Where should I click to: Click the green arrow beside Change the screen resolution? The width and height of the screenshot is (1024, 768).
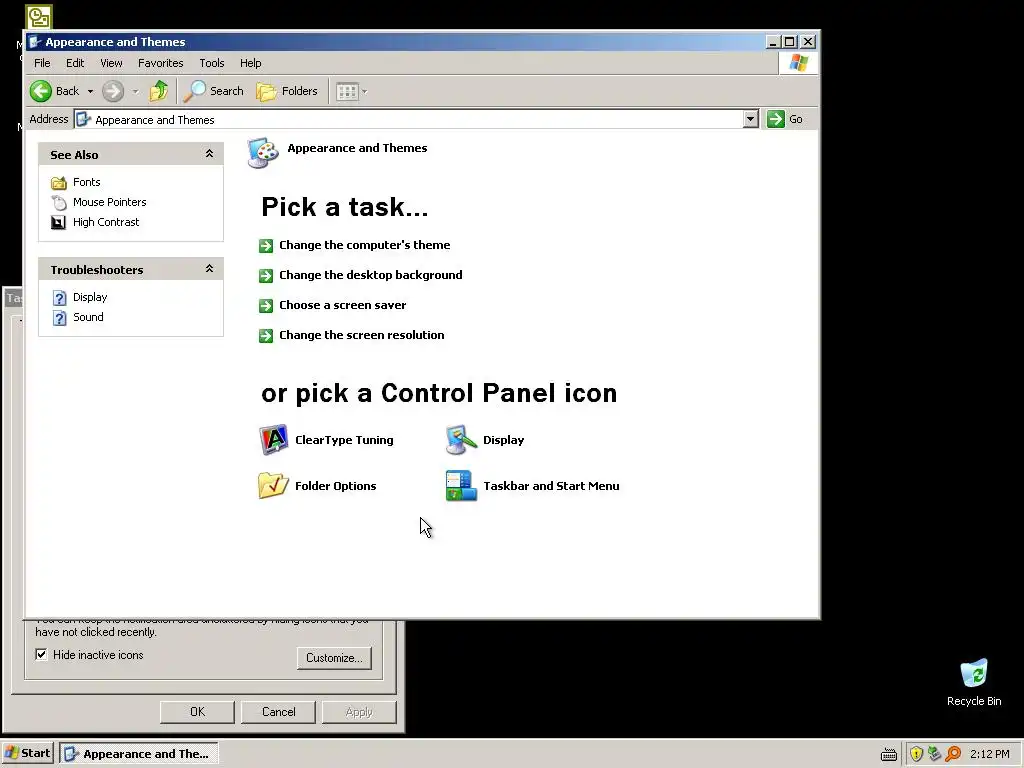tap(266, 336)
